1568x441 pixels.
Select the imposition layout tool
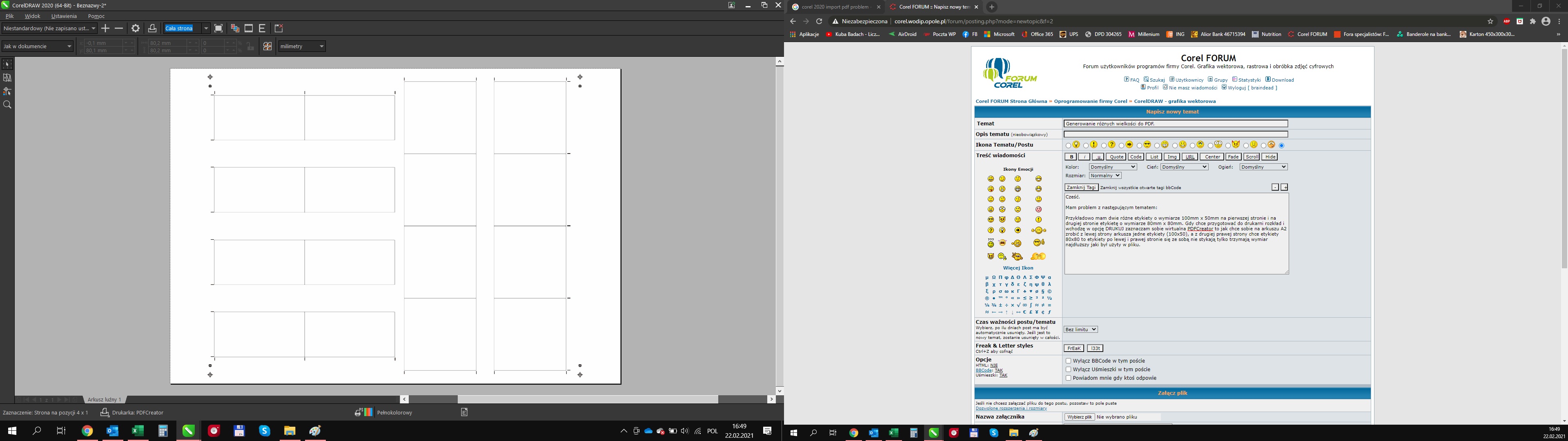7,77
